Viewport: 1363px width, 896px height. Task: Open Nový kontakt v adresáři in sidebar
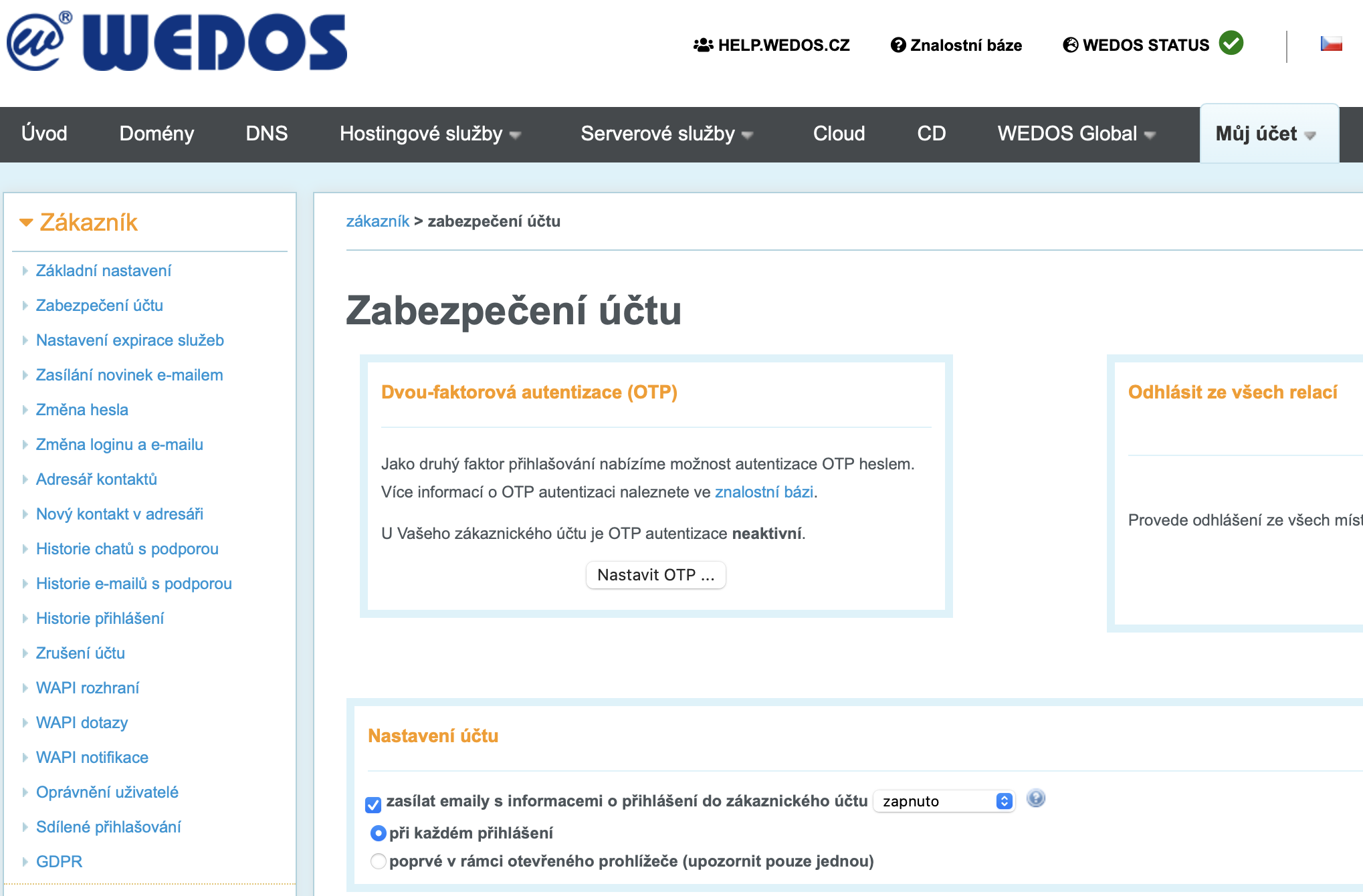(x=120, y=514)
